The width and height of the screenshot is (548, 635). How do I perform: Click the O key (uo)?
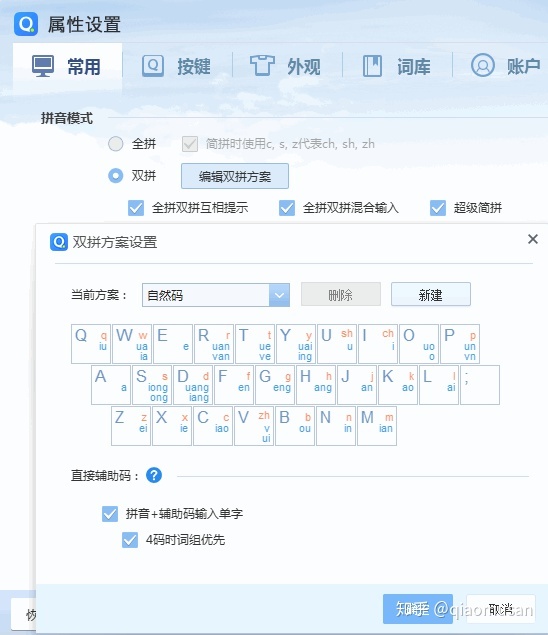coord(419,344)
